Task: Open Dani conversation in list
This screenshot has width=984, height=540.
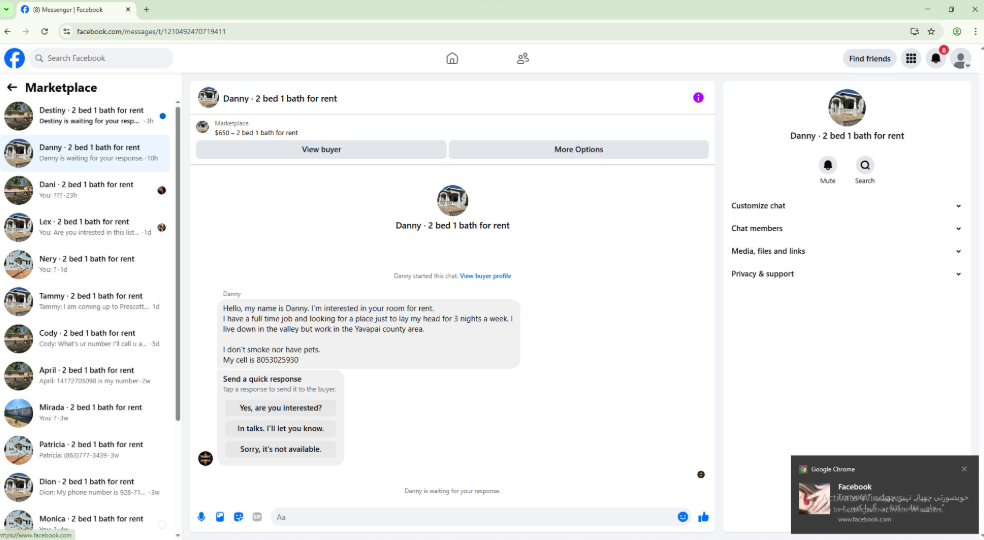Action: tap(85, 190)
